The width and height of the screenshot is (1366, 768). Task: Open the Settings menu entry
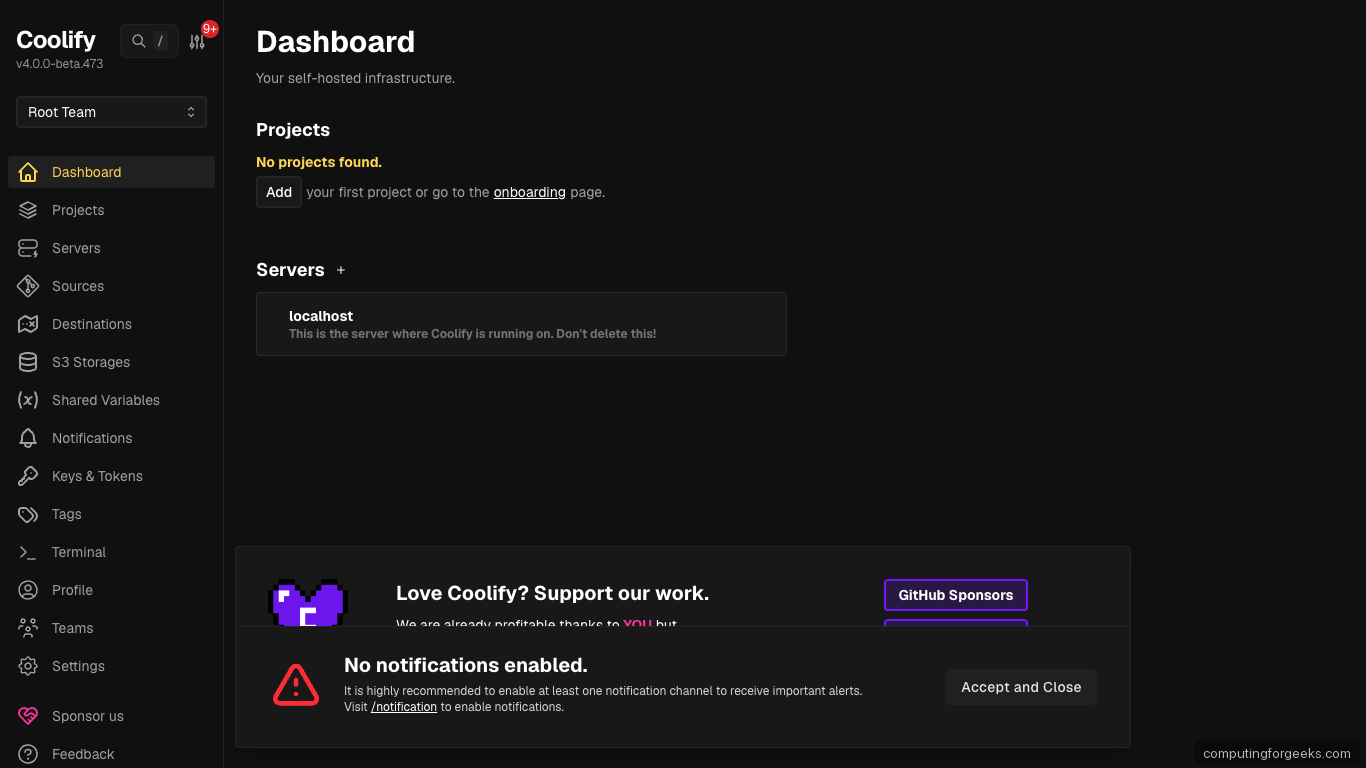point(78,666)
